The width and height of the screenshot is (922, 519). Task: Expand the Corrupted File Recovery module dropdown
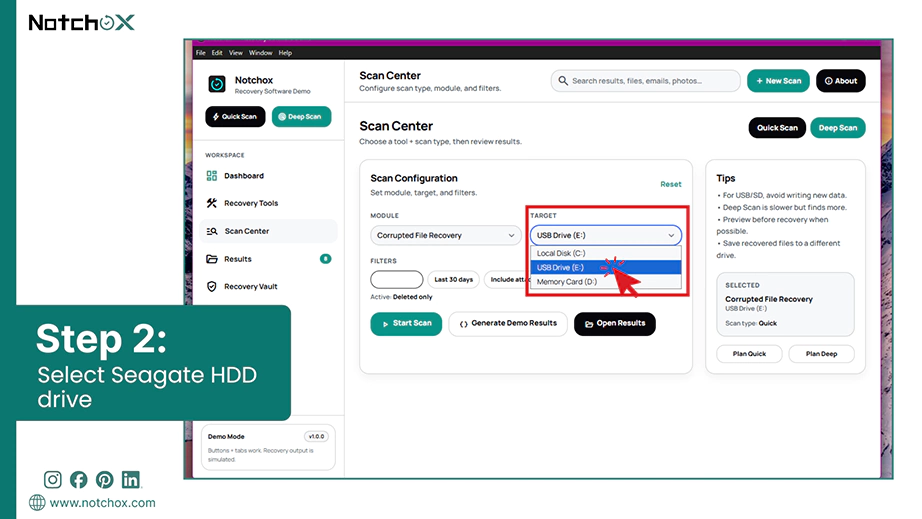click(446, 235)
